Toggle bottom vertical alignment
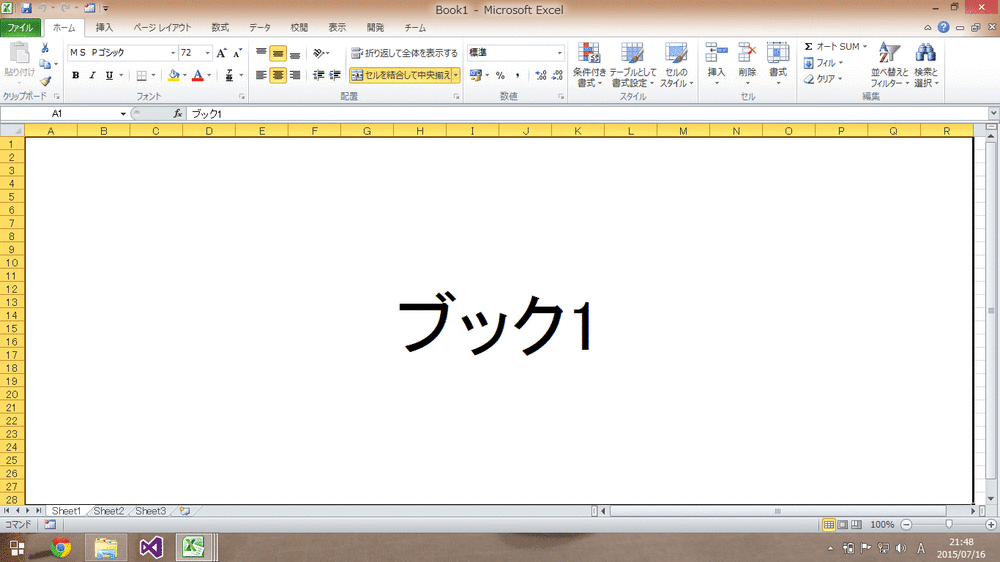Viewport: 1000px width, 562px height. [295, 53]
